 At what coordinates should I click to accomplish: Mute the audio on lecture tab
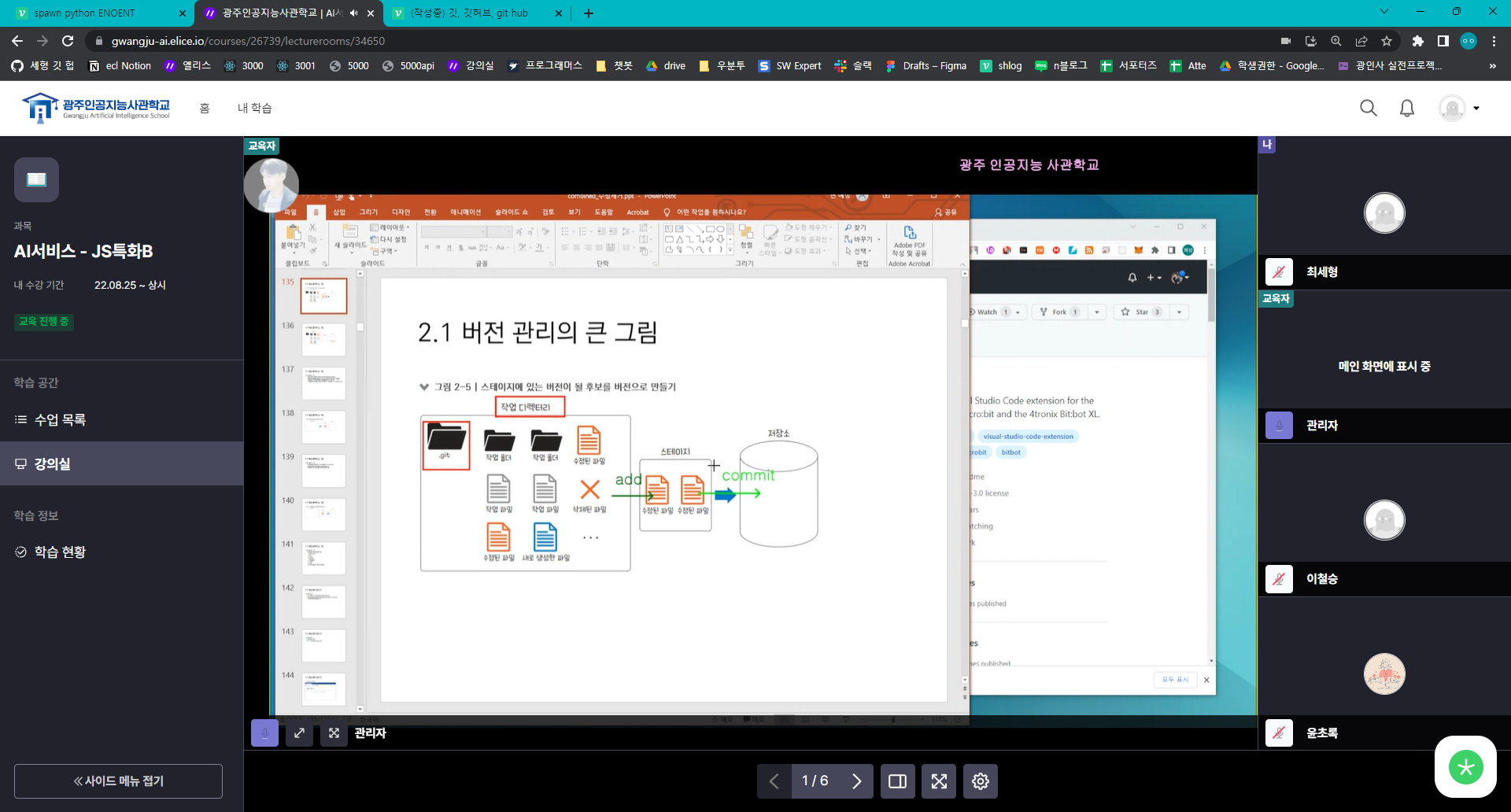click(x=353, y=13)
